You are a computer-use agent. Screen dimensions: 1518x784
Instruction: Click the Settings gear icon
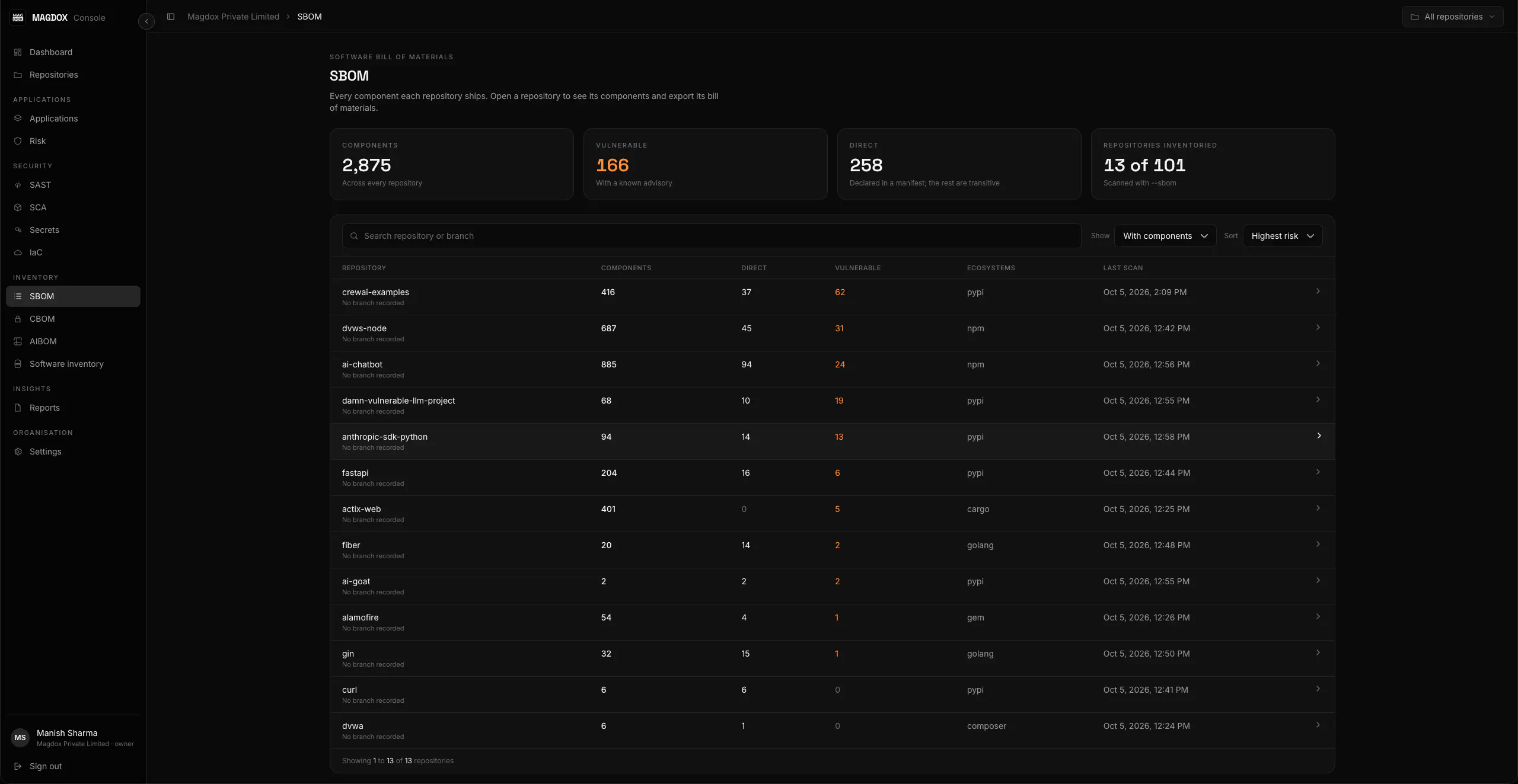click(18, 452)
